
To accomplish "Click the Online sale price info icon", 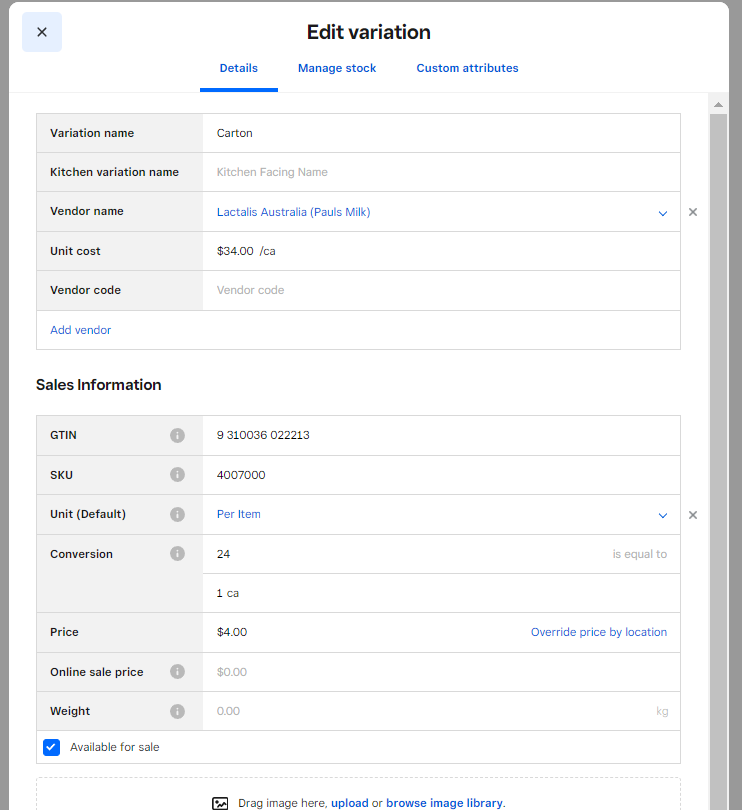I will pyautogui.click(x=177, y=672).
